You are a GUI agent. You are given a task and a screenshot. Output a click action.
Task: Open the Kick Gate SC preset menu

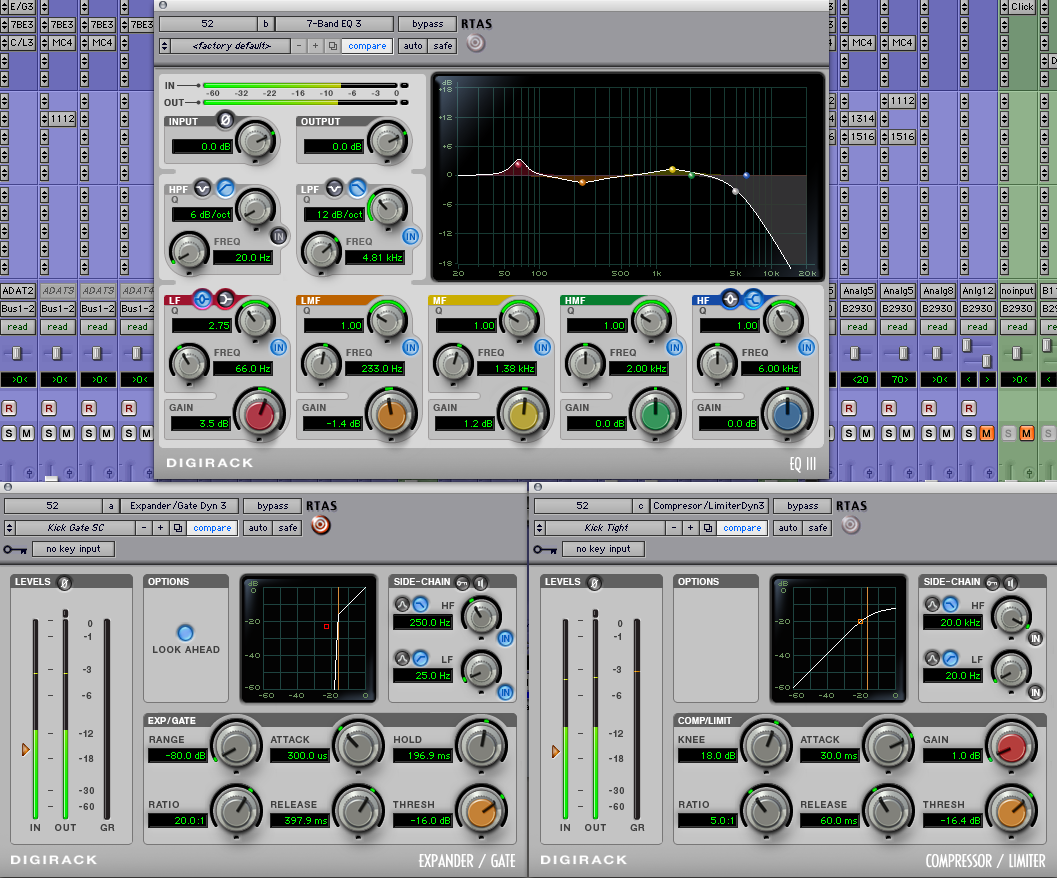pos(76,528)
